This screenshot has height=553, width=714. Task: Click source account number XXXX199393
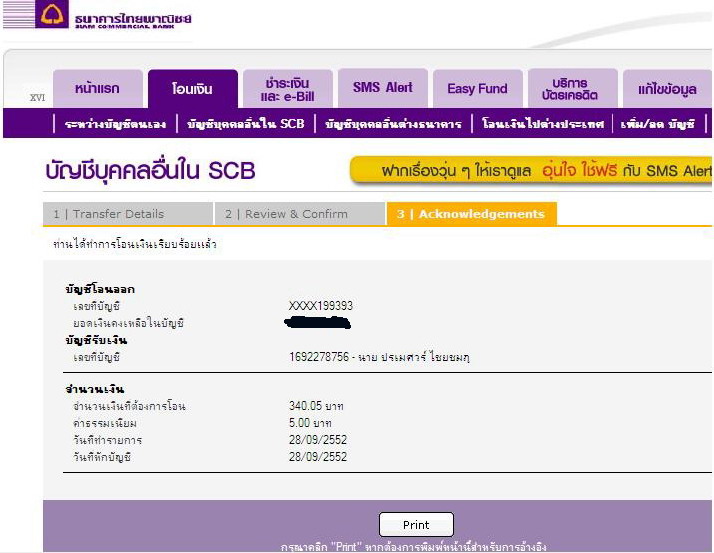(321, 306)
